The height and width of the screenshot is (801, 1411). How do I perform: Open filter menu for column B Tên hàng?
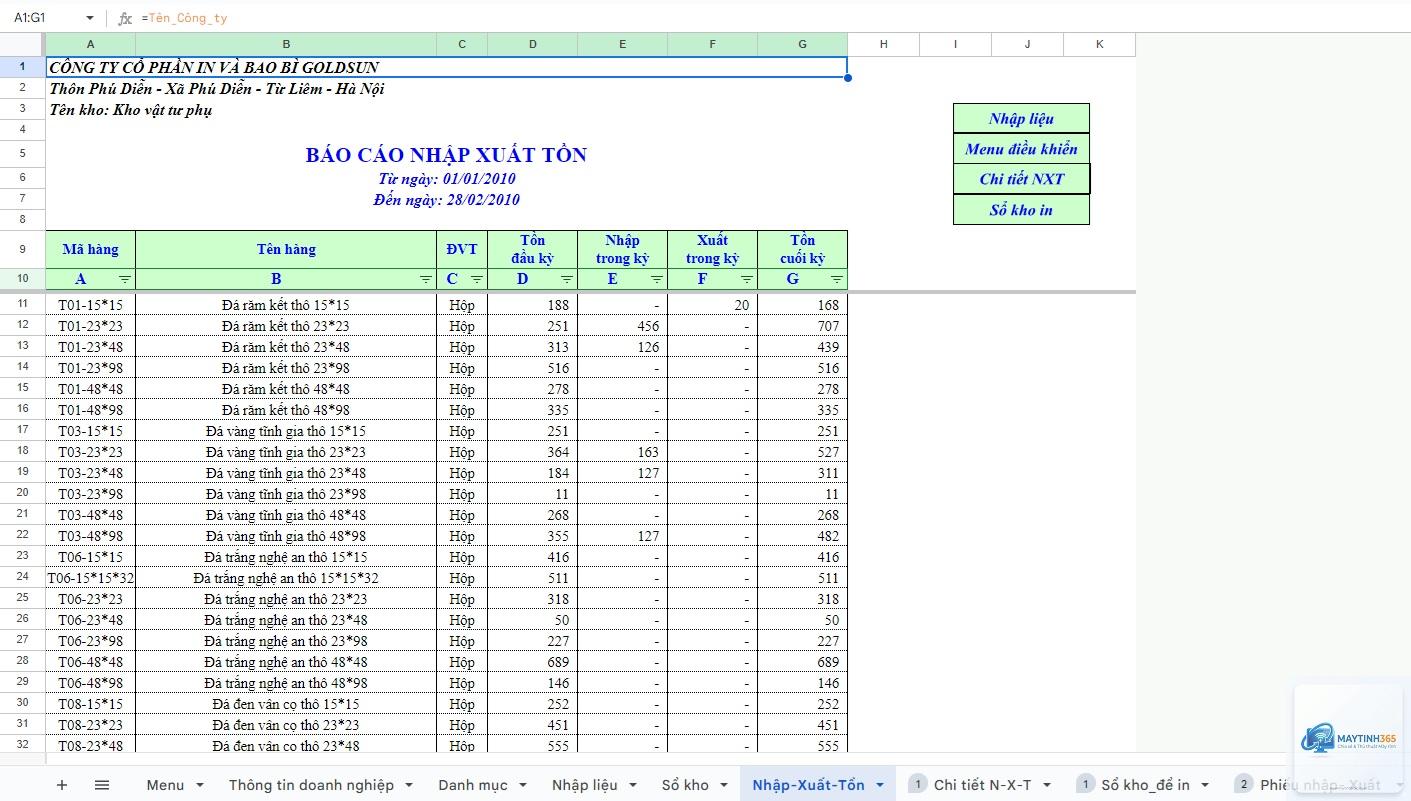point(426,280)
